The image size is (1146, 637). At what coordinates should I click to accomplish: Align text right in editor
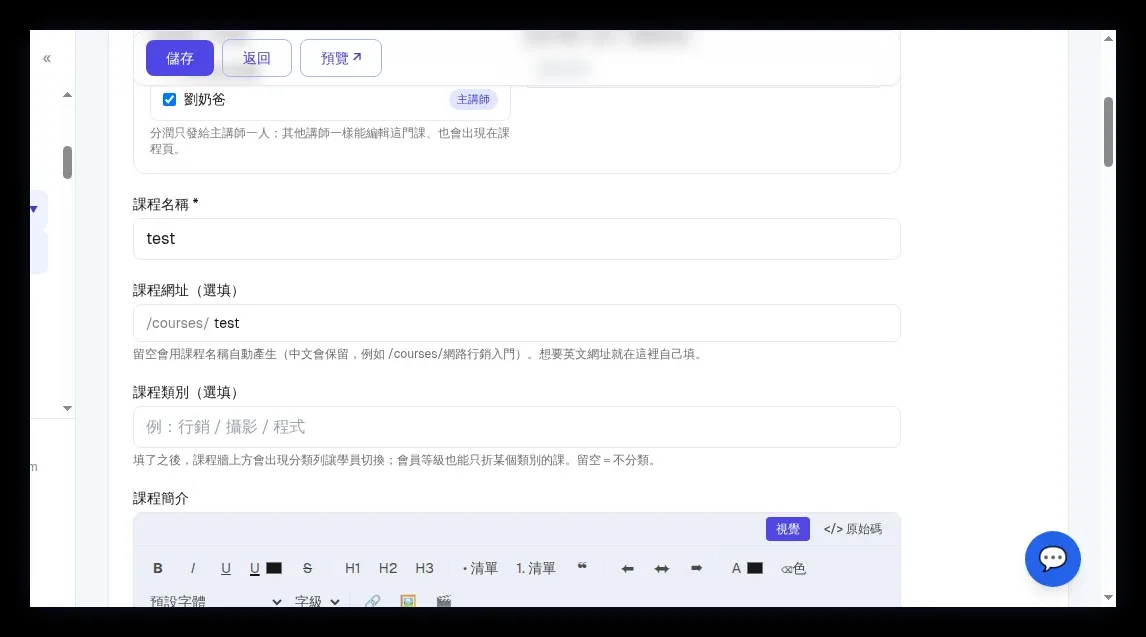(x=697, y=568)
